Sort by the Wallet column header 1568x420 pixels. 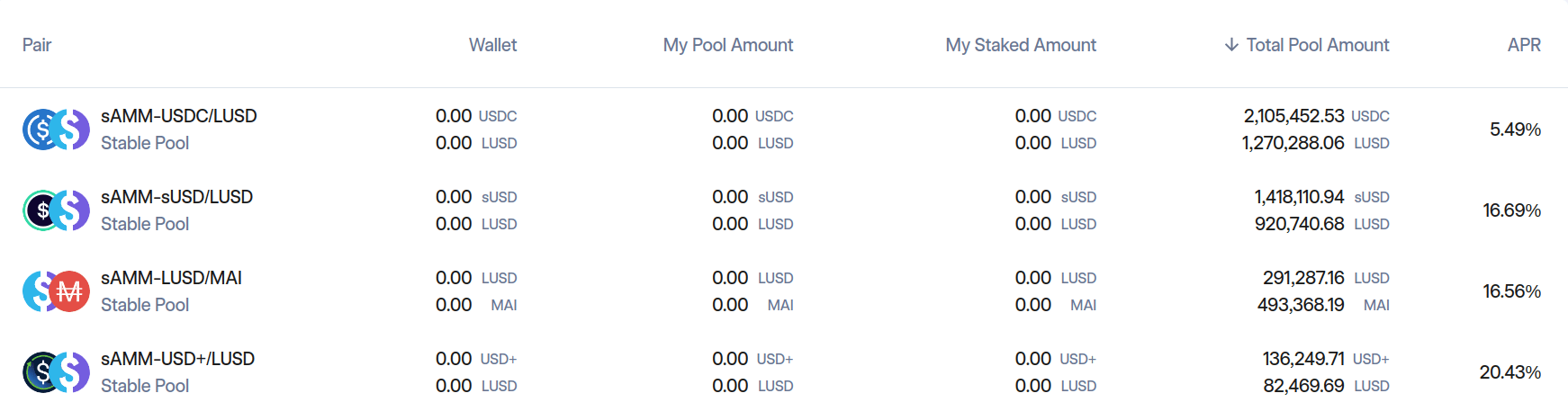click(492, 45)
